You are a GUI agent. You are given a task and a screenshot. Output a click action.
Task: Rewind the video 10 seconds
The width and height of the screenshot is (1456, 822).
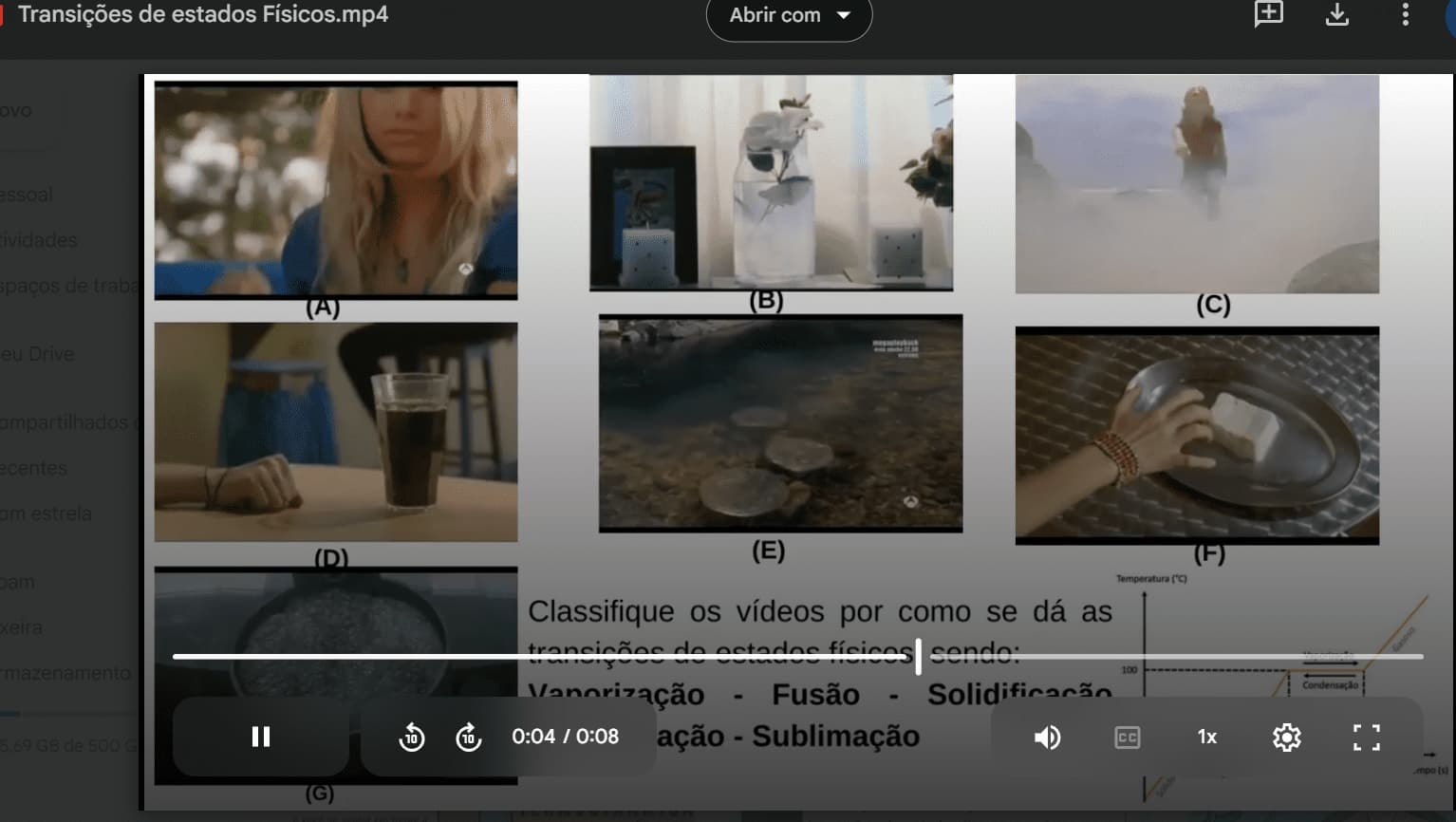[x=412, y=737]
